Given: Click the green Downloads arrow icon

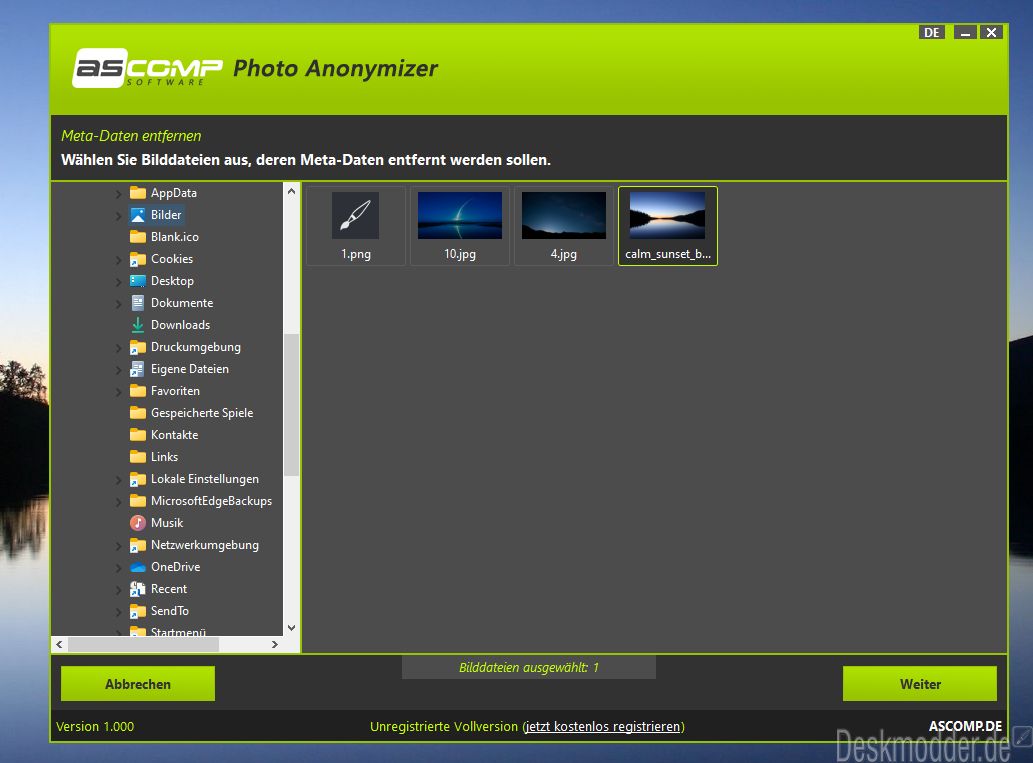Looking at the screenshot, I should (x=138, y=325).
